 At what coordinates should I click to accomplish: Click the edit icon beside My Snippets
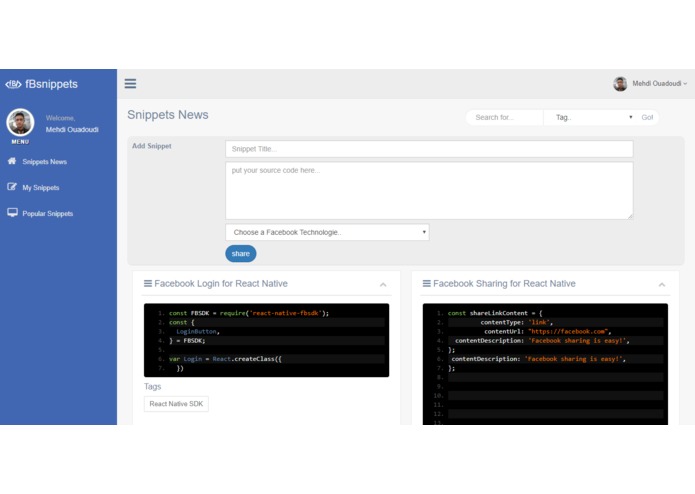coord(12,187)
